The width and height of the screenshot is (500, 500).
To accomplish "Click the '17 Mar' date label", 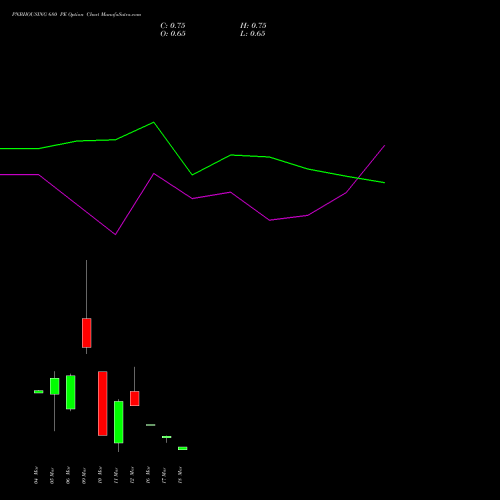I will (x=164, y=475).
